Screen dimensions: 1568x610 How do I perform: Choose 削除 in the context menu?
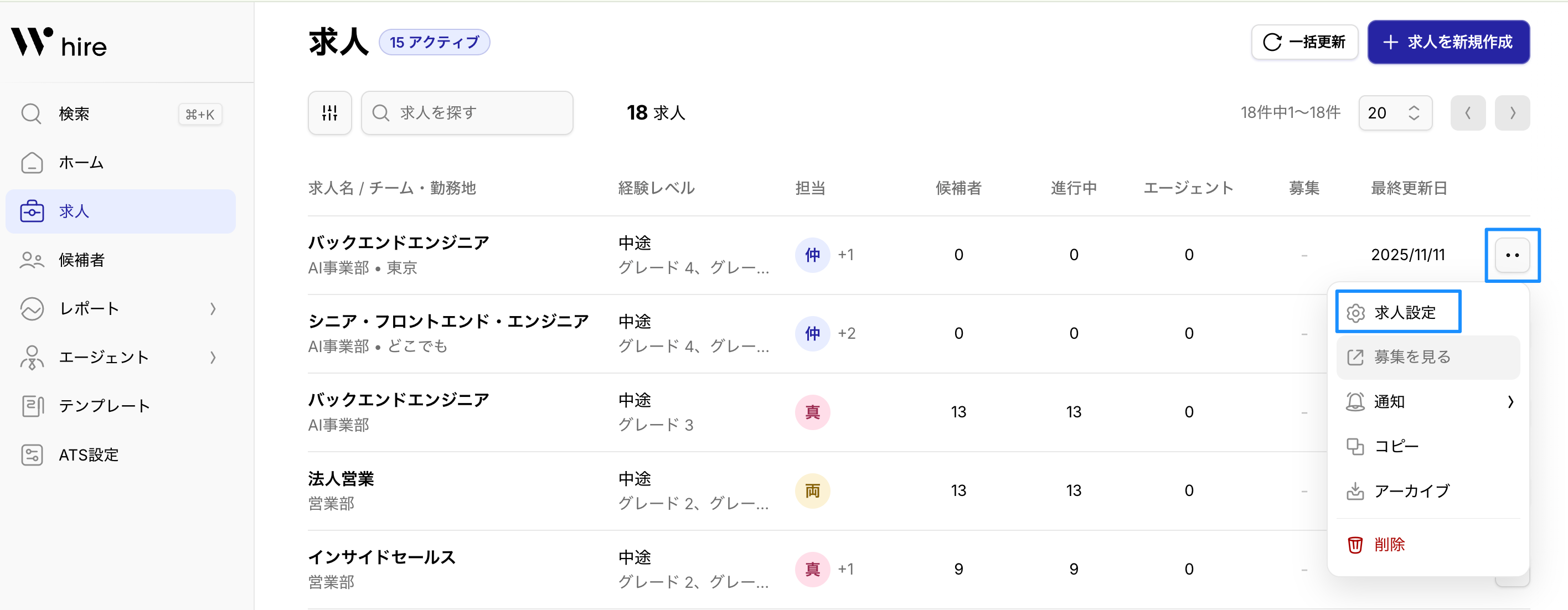pyautogui.click(x=1389, y=544)
